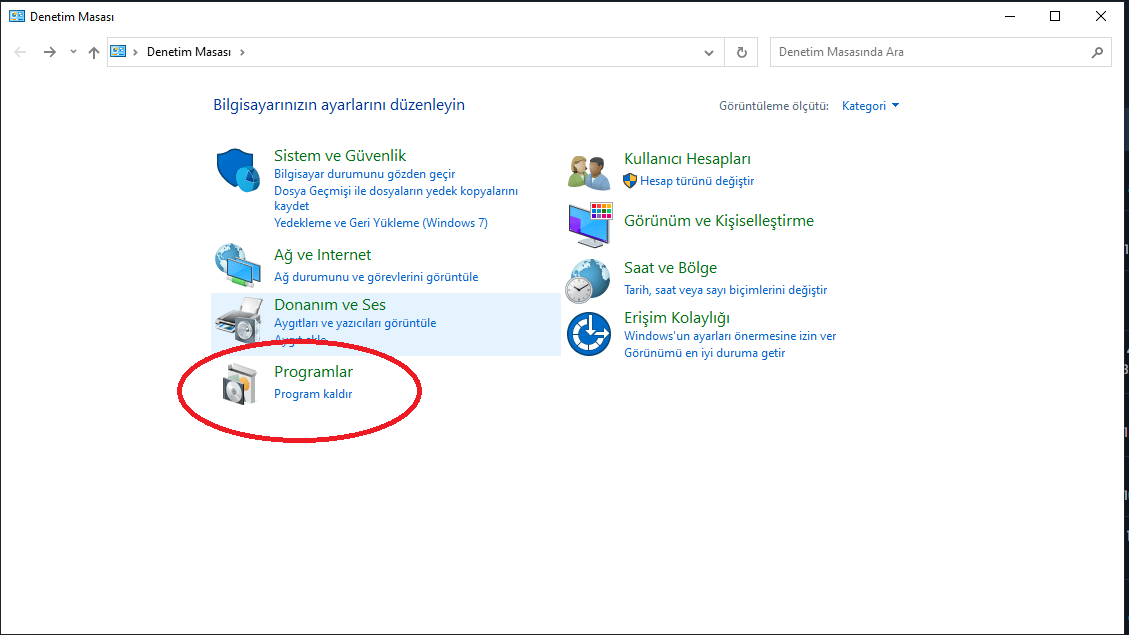The height and width of the screenshot is (635, 1129).
Task: Click Program kaldır link
Action: tap(313, 394)
